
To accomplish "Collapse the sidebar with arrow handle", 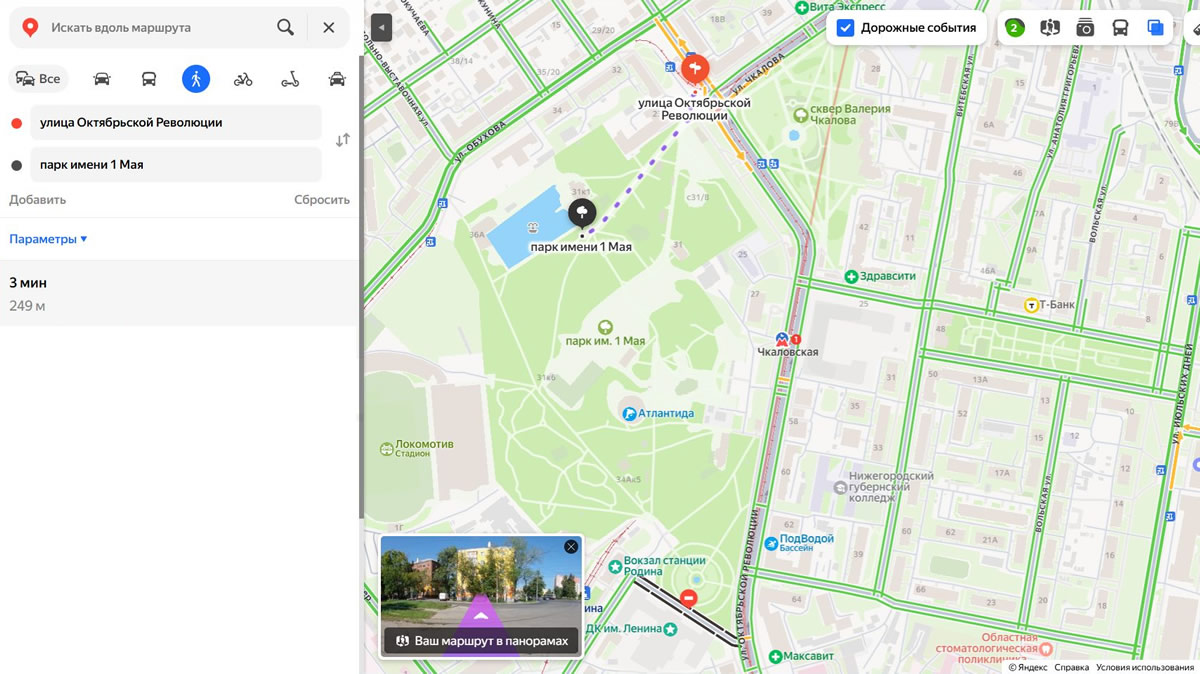I will (381, 28).
